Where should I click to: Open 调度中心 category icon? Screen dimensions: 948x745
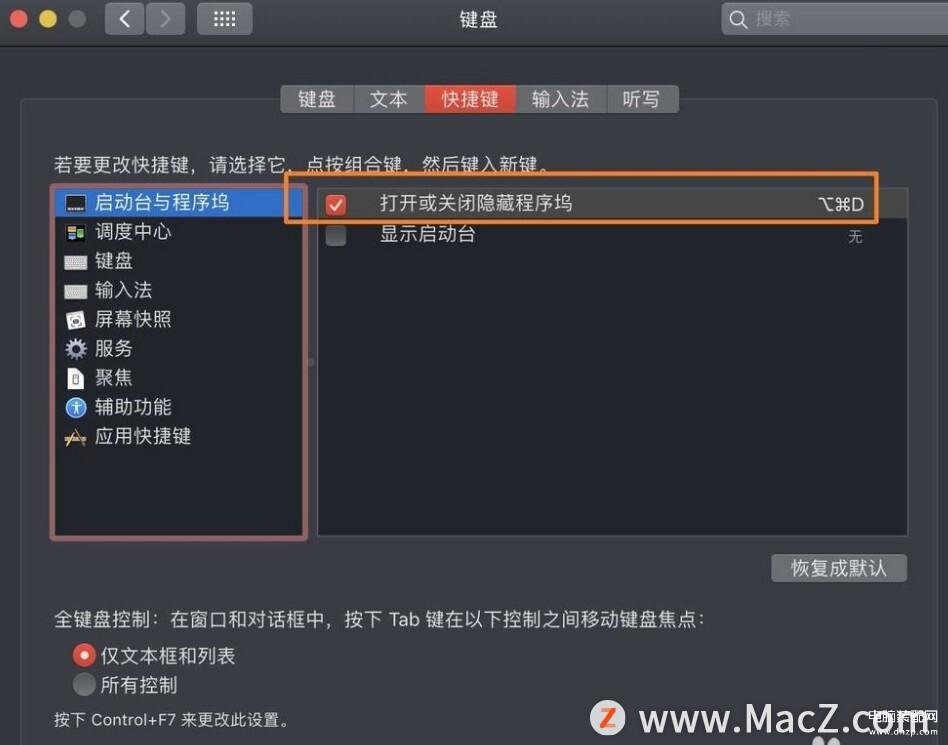point(76,232)
